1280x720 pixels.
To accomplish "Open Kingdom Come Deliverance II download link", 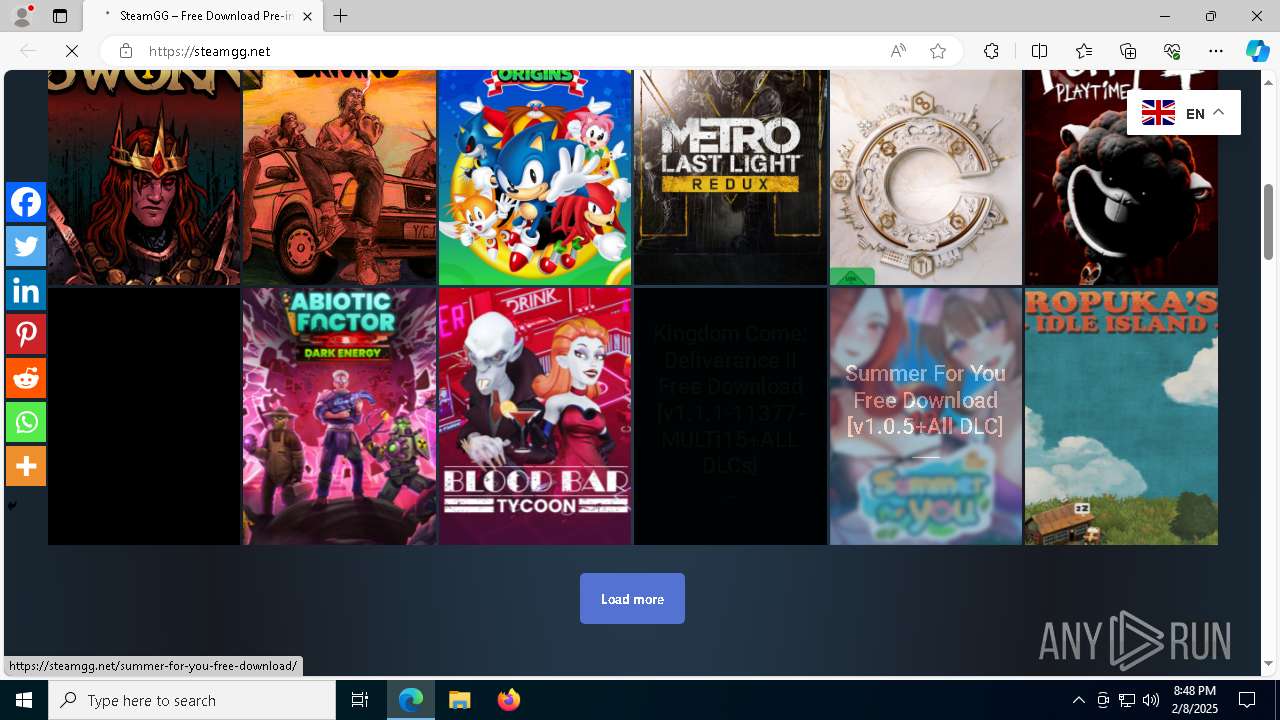I will click(x=730, y=416).
